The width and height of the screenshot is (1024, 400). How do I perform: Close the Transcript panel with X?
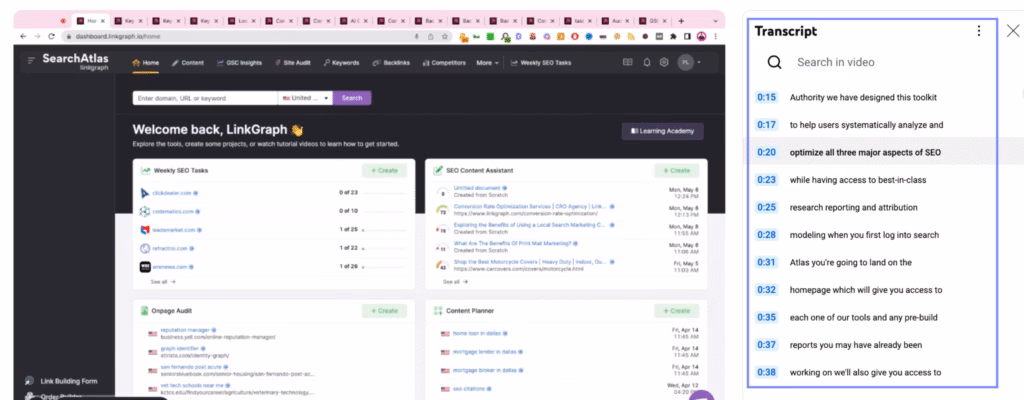click(x=1012, y=31)
